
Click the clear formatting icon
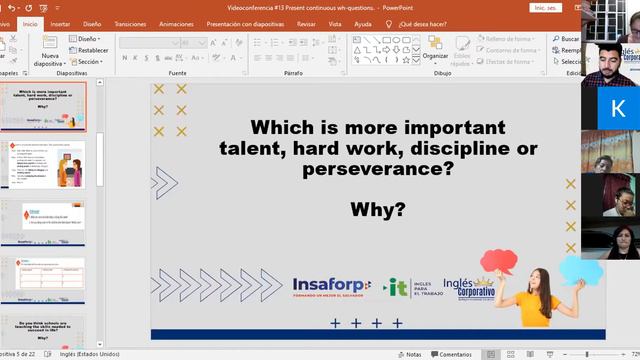click(239, 43)
